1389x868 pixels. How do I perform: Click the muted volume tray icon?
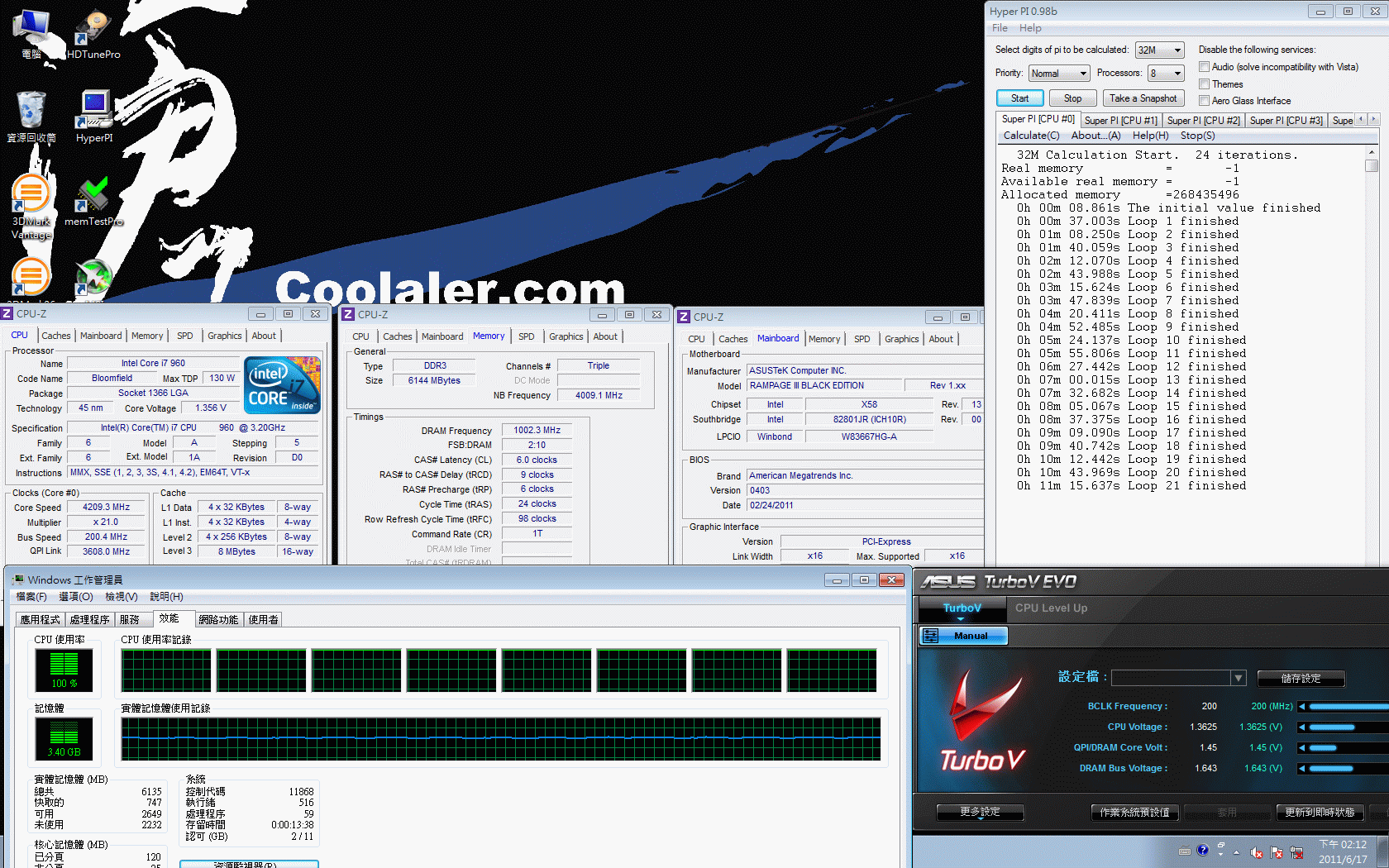[x=1257, y=852]
